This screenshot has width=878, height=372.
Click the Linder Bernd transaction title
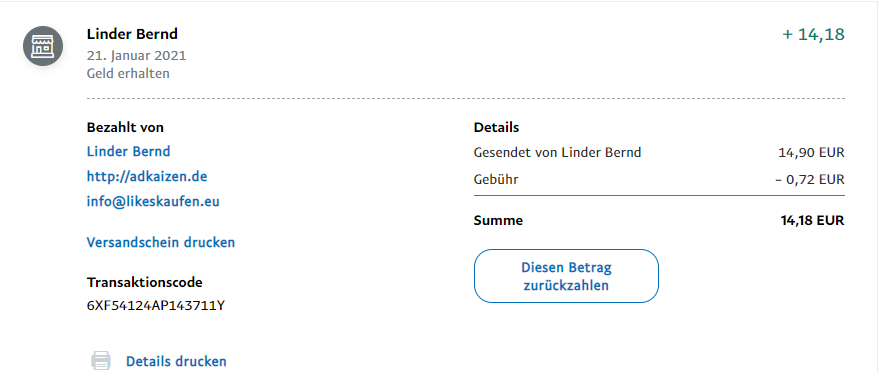pos(132,34)
